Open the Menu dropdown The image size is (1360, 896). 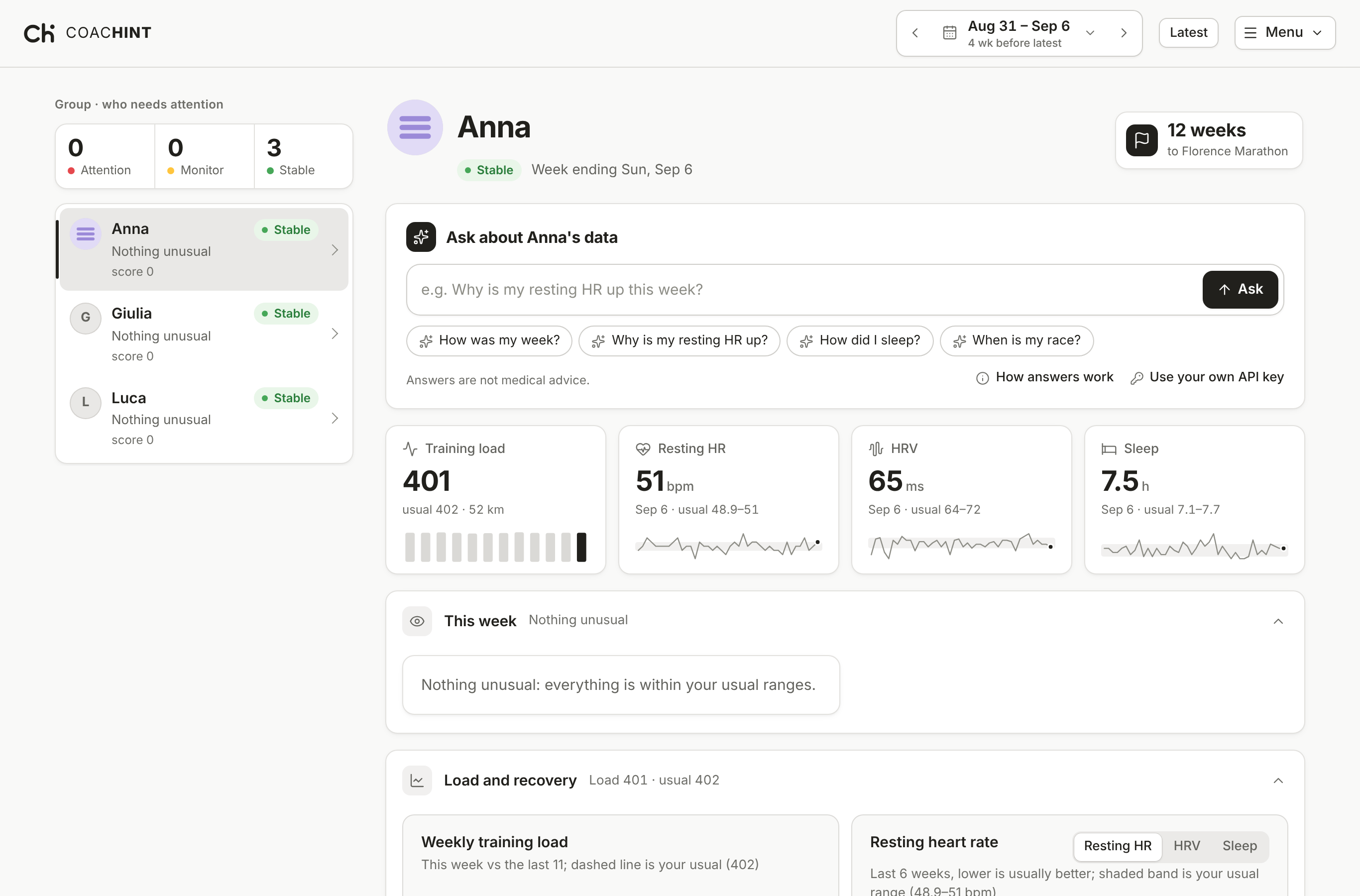pyautogui.click(x=1284, y=32)
